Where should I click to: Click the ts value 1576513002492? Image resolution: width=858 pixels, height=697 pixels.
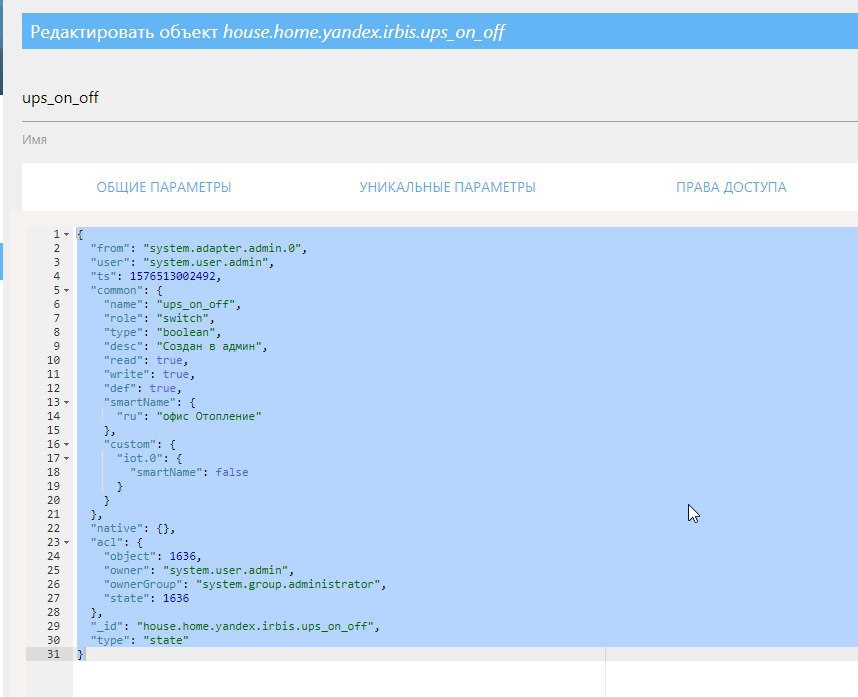point(172,276)
